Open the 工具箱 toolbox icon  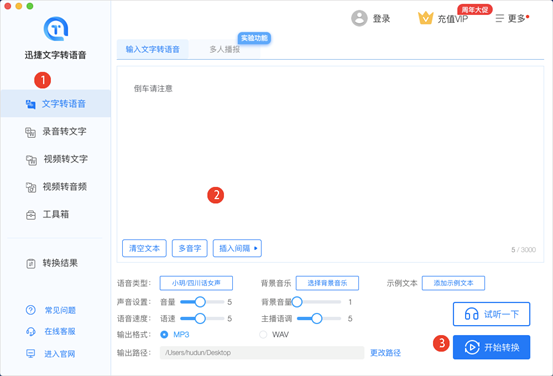pos(31,215)
